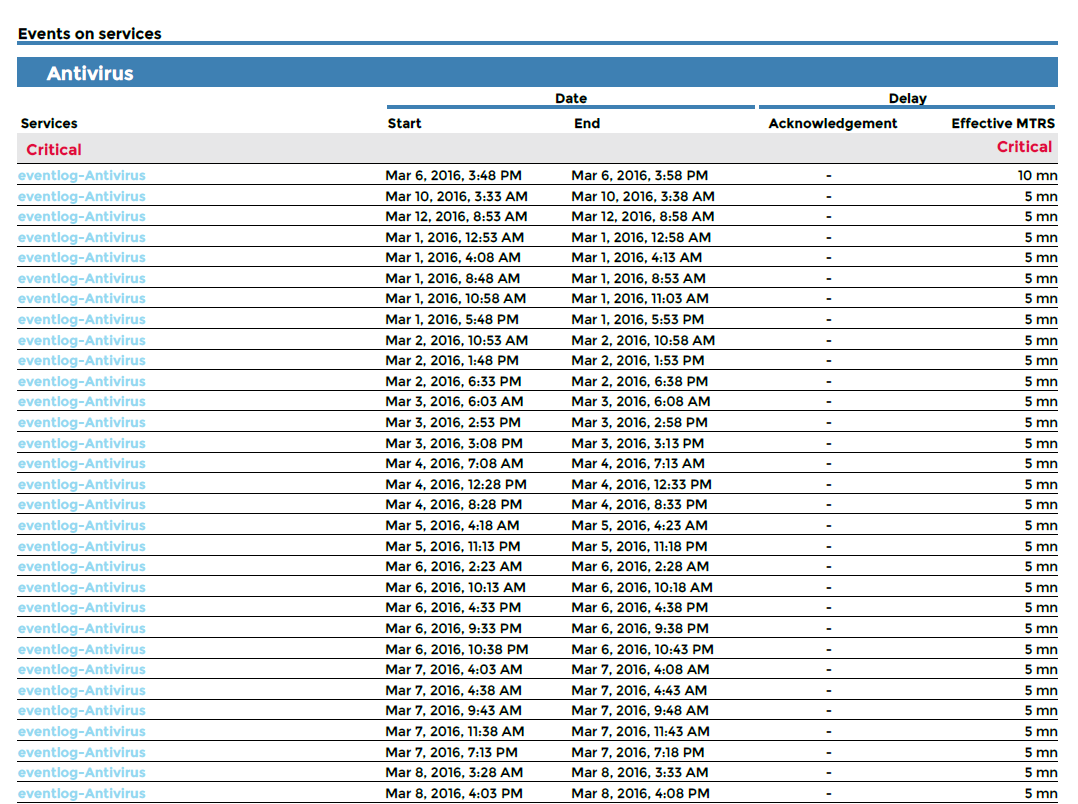Click the Effective MTRS column header
Viewport: 1078px width, 804px height.
[x=1003, y=124]
